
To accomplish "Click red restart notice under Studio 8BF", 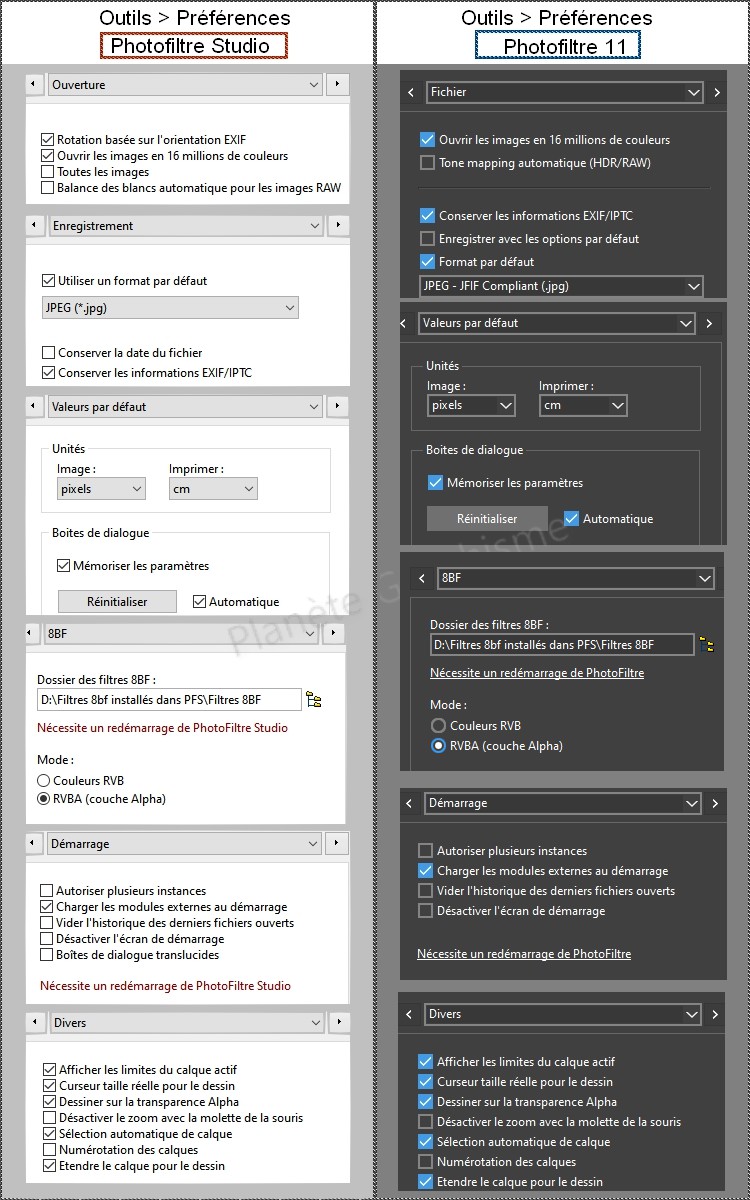I will click(162, 728).
